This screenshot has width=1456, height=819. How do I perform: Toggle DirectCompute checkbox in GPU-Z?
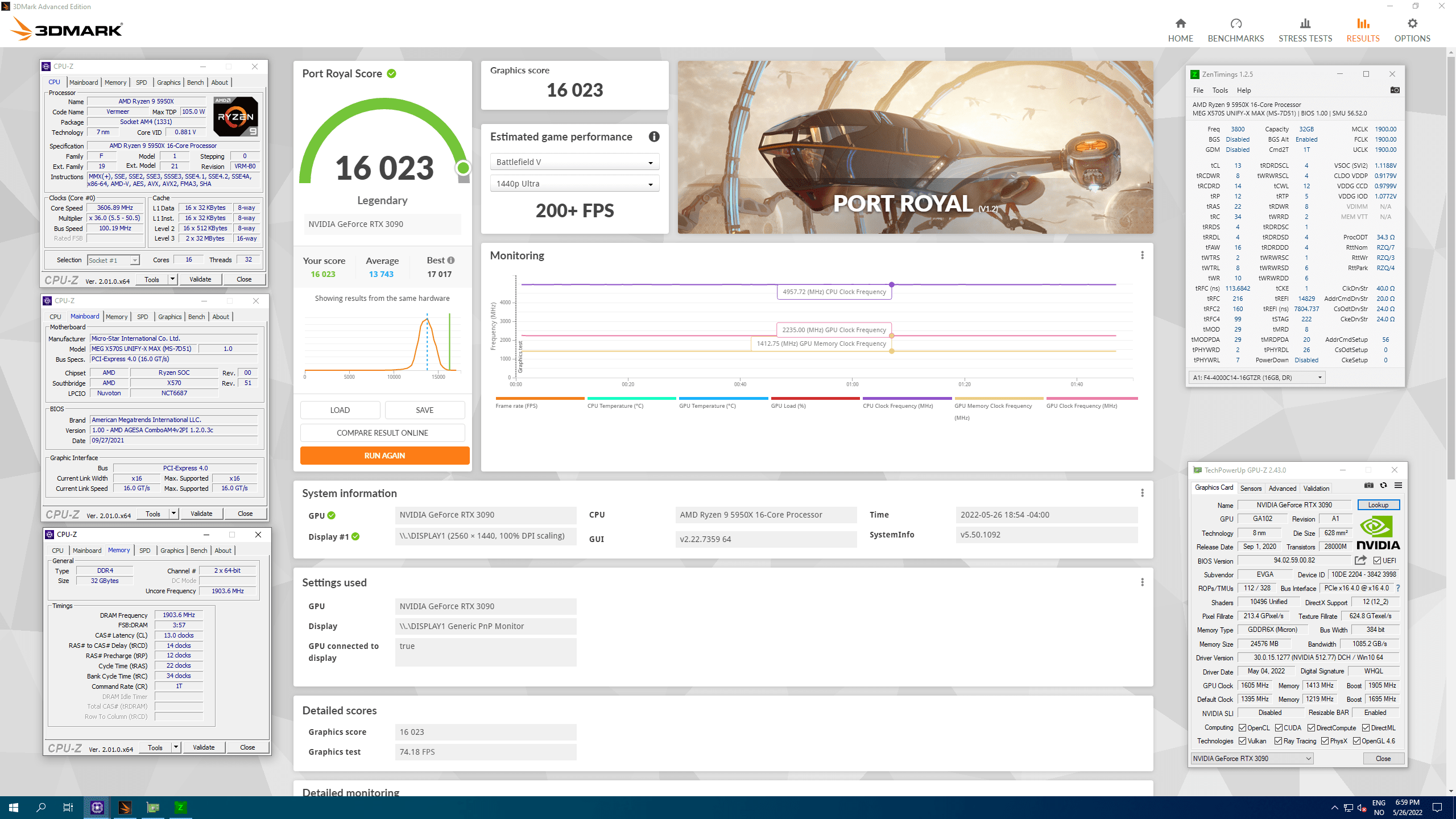[x=1311, y=728]
